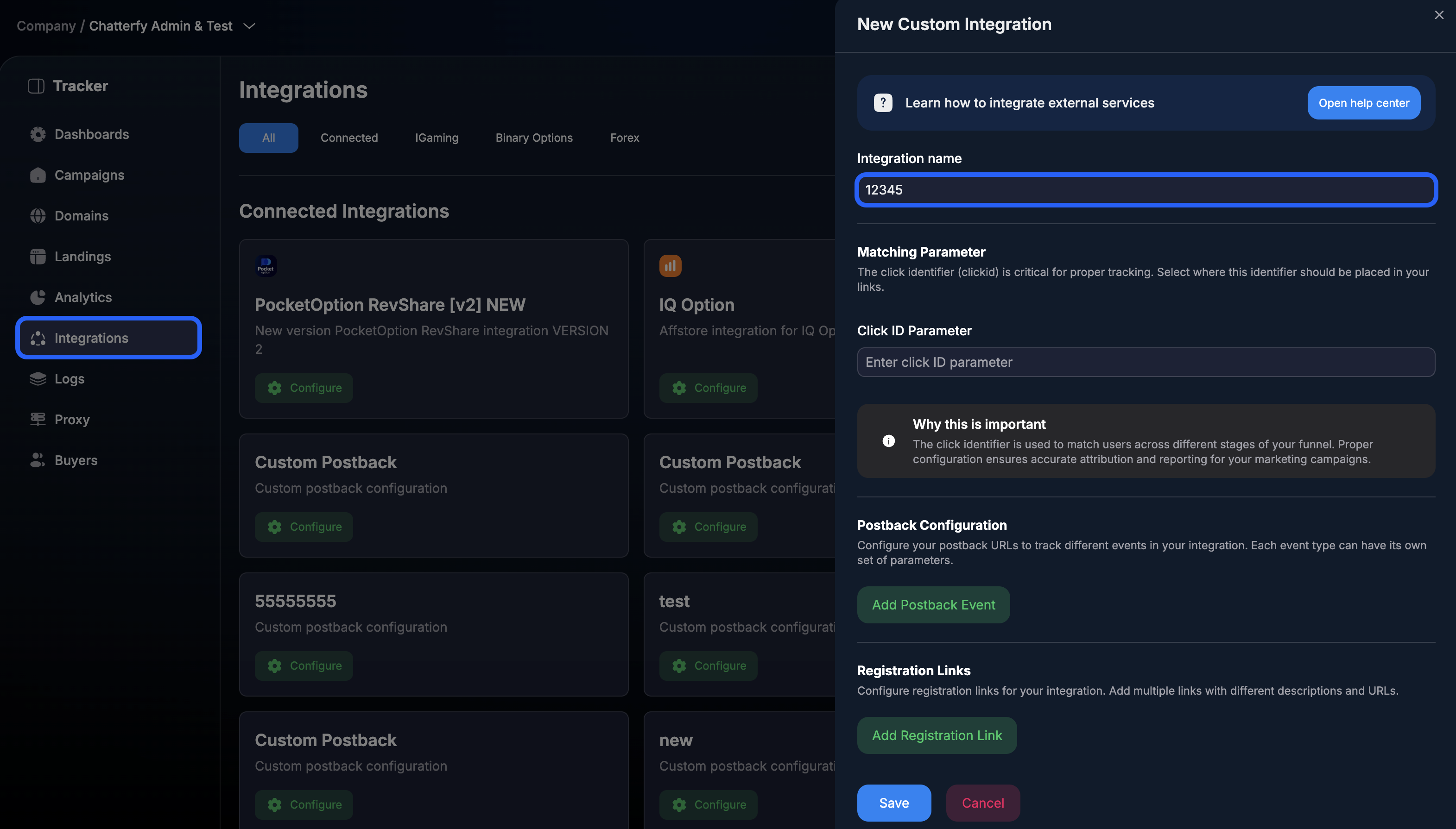
Task: Click the Landings sidebar icon
Action: pos(38,257)
